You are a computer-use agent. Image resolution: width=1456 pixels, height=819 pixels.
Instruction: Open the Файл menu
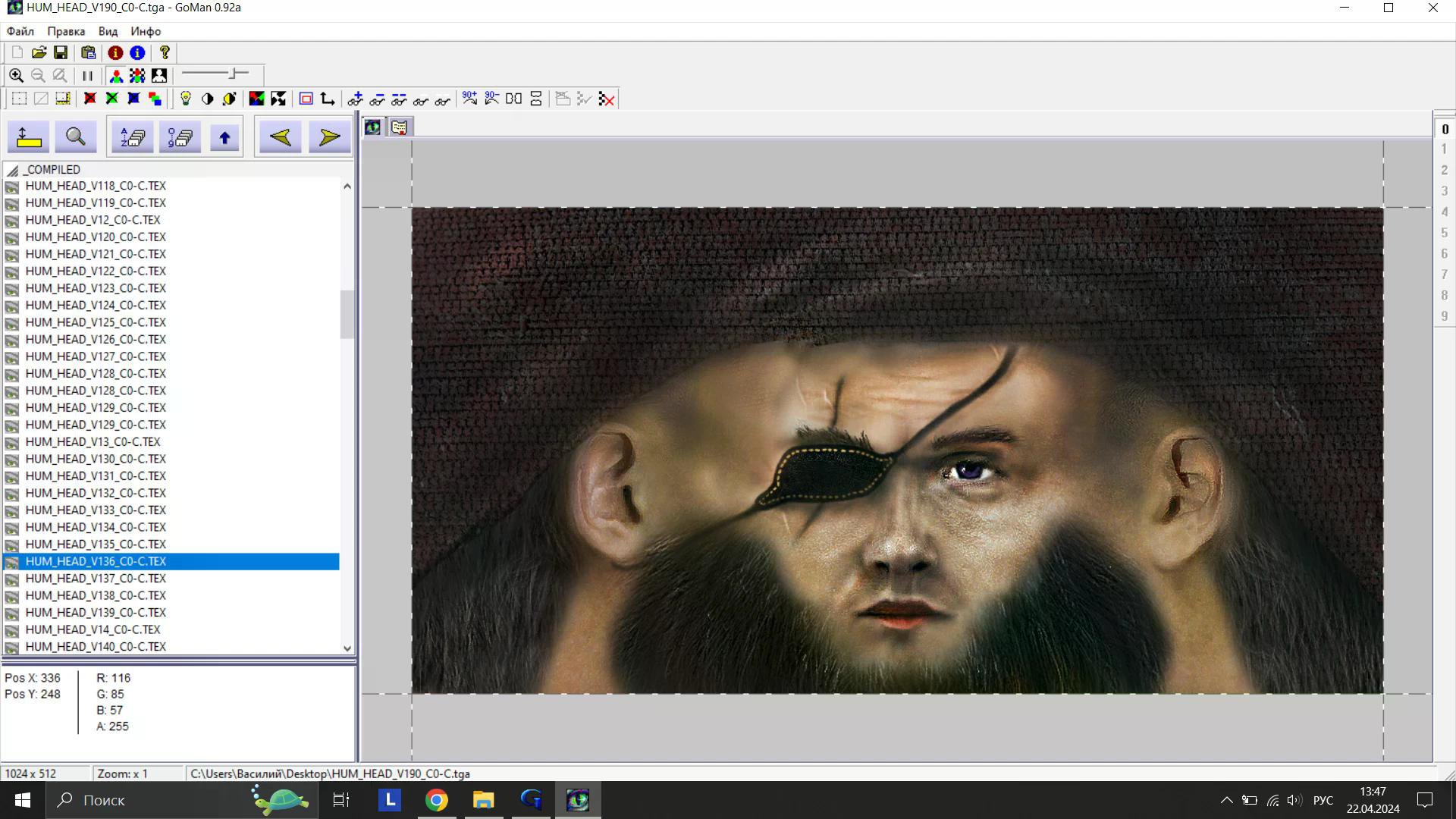pyautogui.click(x=20, y=31)
